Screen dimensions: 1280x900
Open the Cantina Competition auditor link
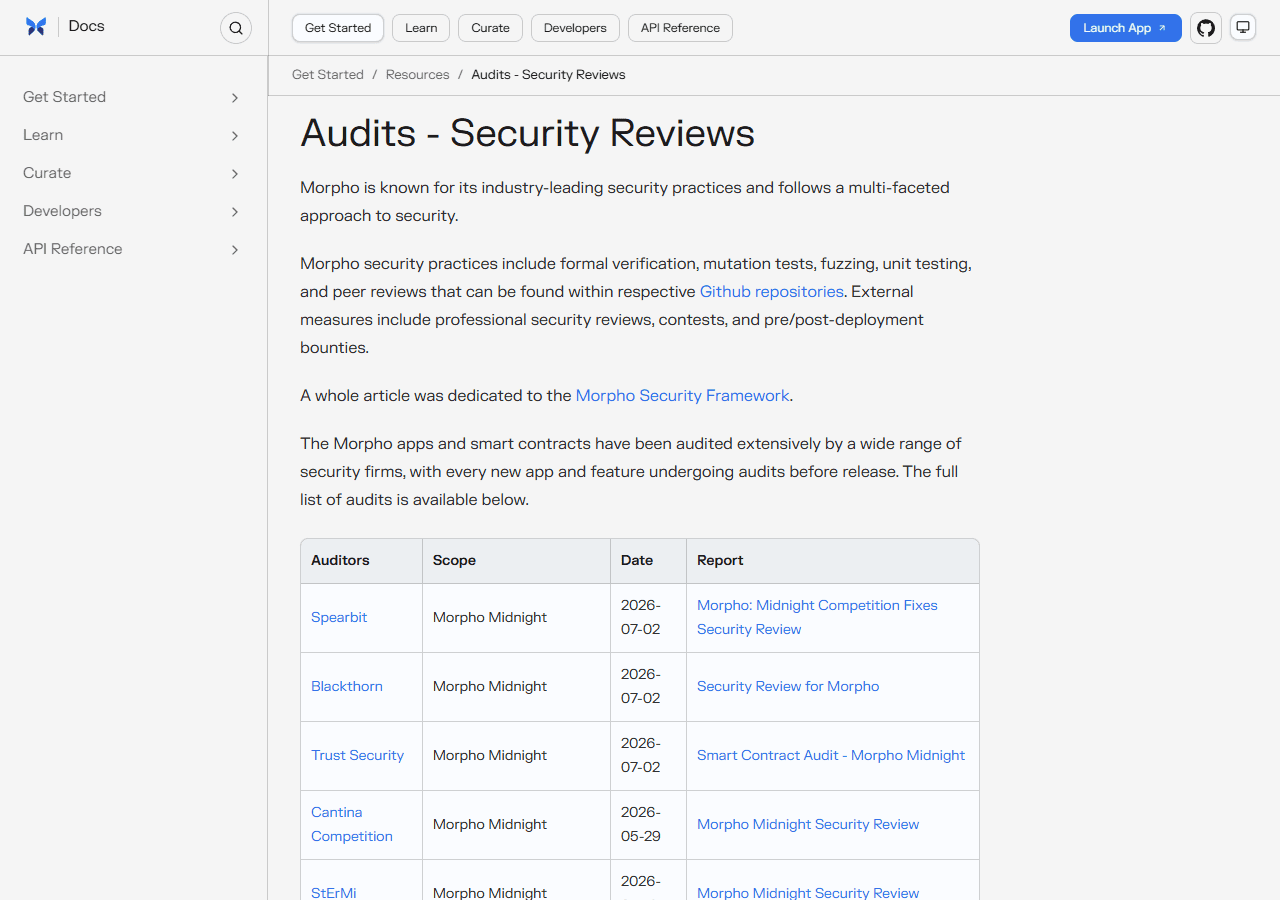(x=352, y=825)
